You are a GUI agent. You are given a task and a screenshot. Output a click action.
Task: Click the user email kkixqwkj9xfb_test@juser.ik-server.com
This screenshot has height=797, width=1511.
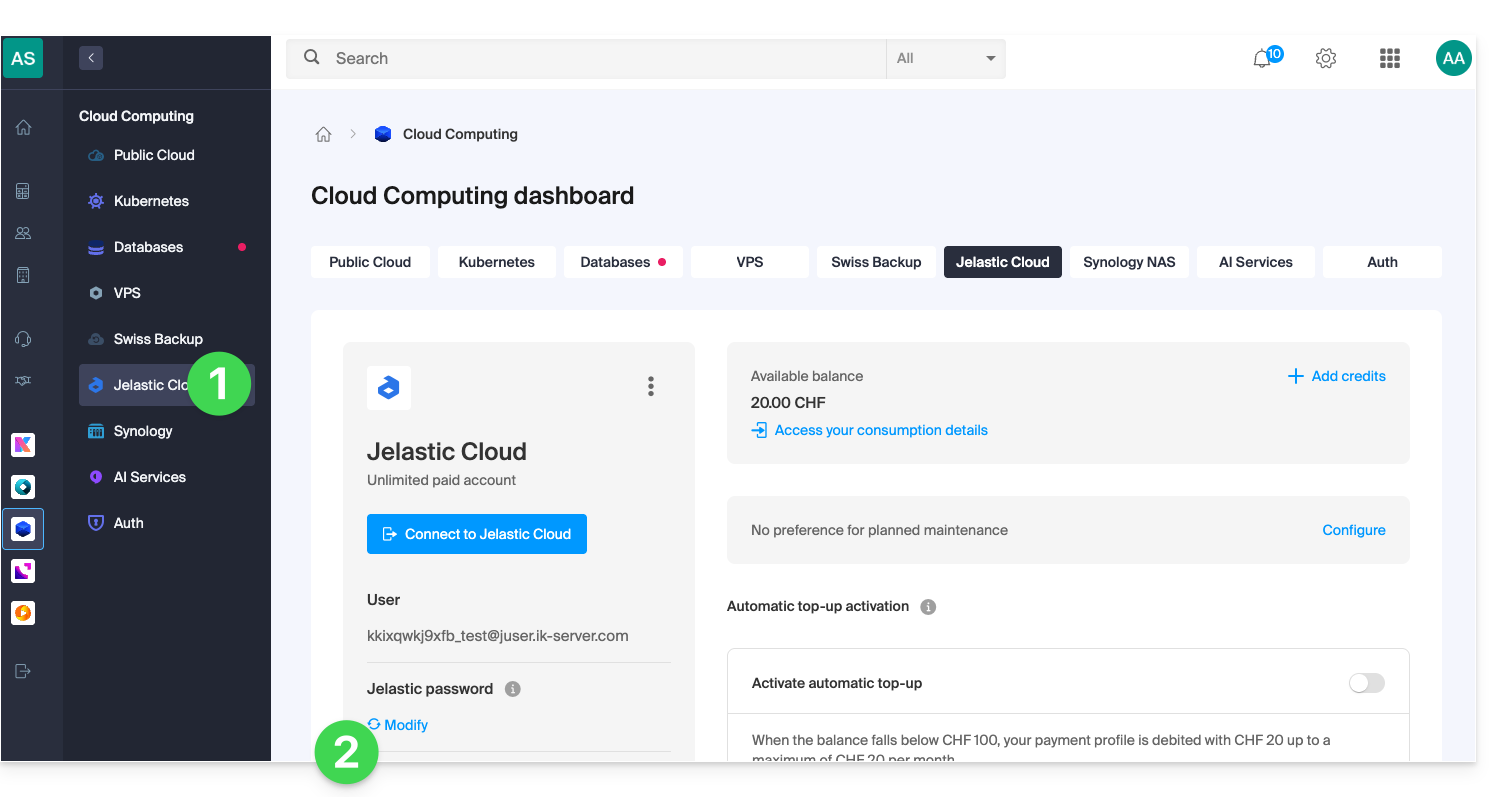coord(498,636)
